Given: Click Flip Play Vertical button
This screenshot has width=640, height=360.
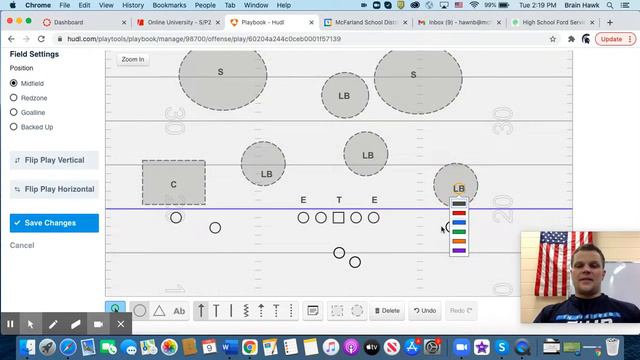Looking at the screenshot, I should pos(54,160).
